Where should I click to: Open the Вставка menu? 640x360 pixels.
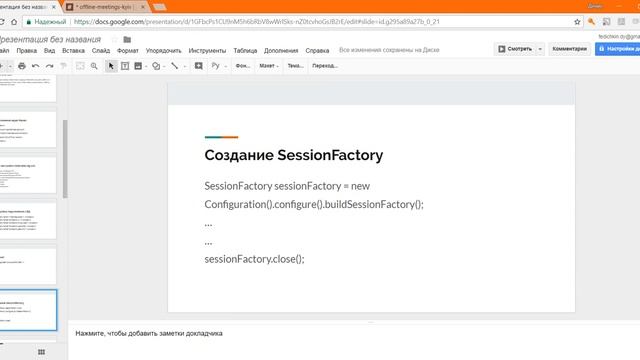73,51
